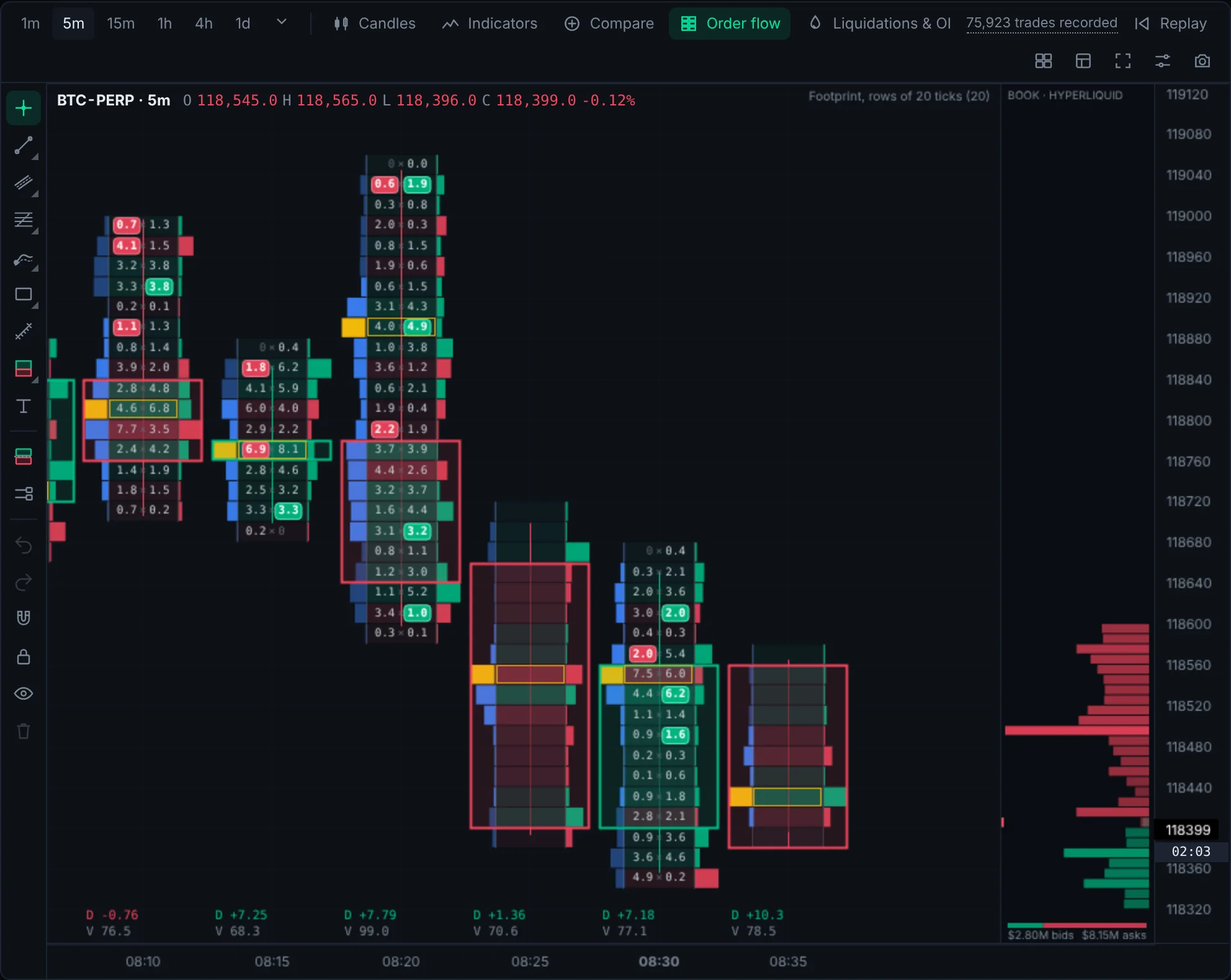This screenshot has height=980, width=1231.
Task: Select the trend line drawing tool
Action: pyautogui.click(x=24, y=146)
